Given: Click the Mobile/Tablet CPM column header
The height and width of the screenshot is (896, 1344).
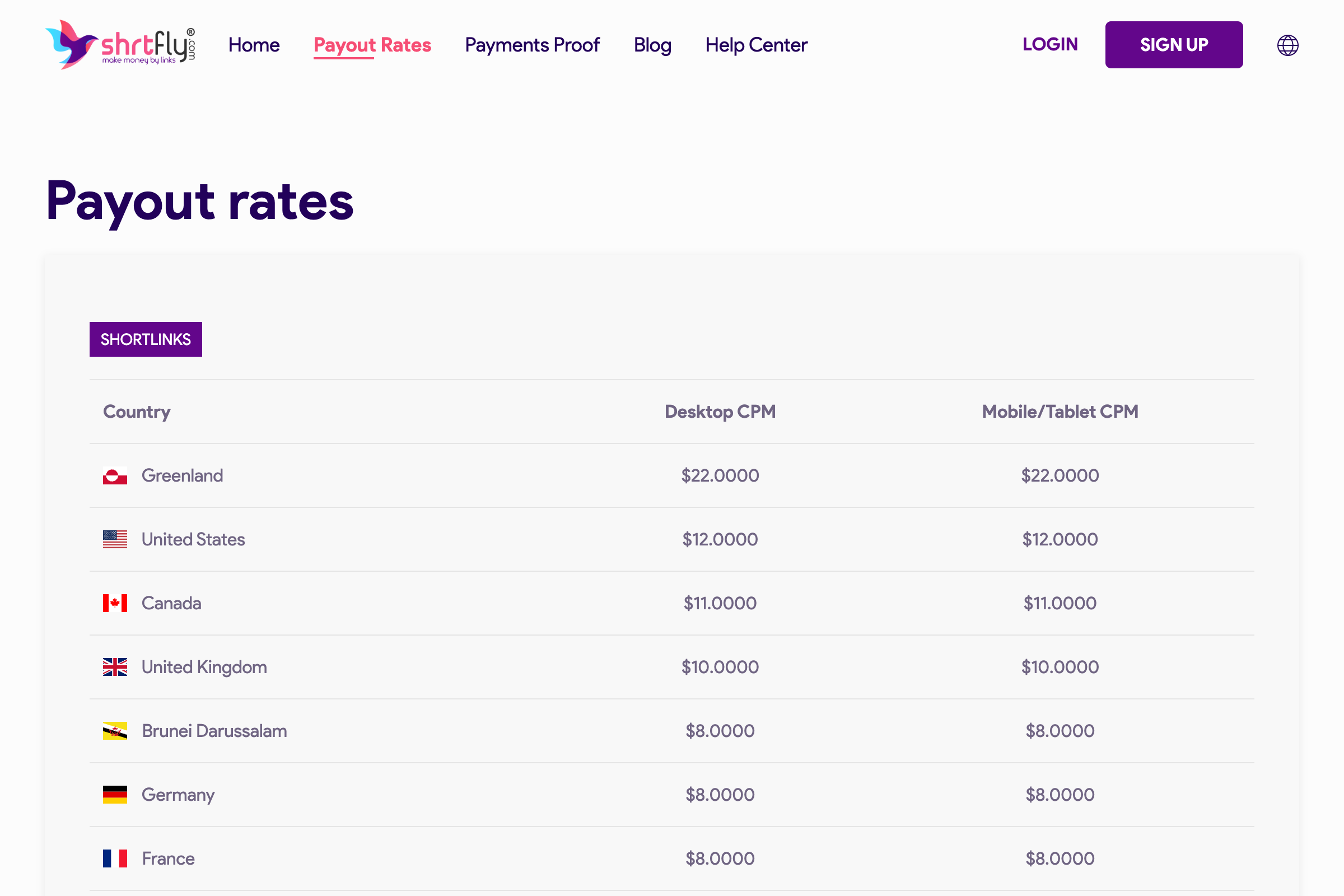Looking at the screenshot, I should click(x=1060, y=412).
